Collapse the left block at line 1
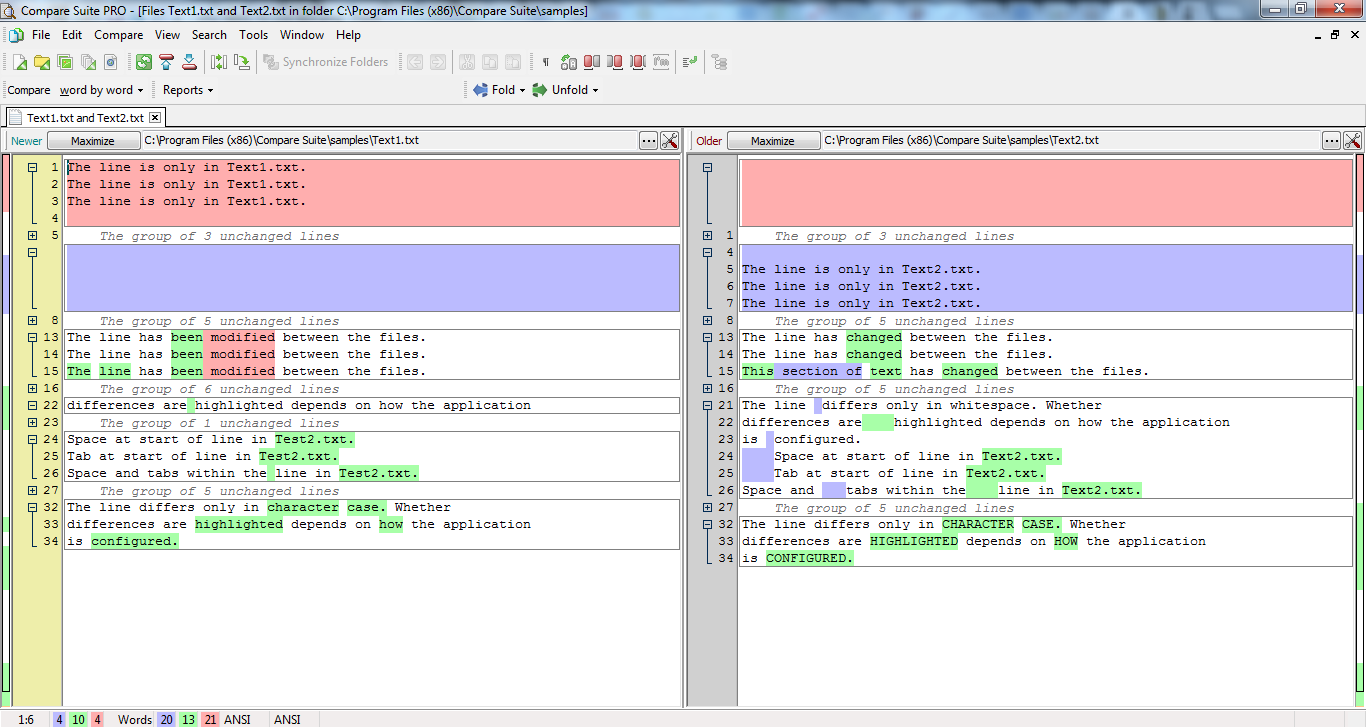The width and height of the screenshot is (1366, 728). click(x=32, y=168)
